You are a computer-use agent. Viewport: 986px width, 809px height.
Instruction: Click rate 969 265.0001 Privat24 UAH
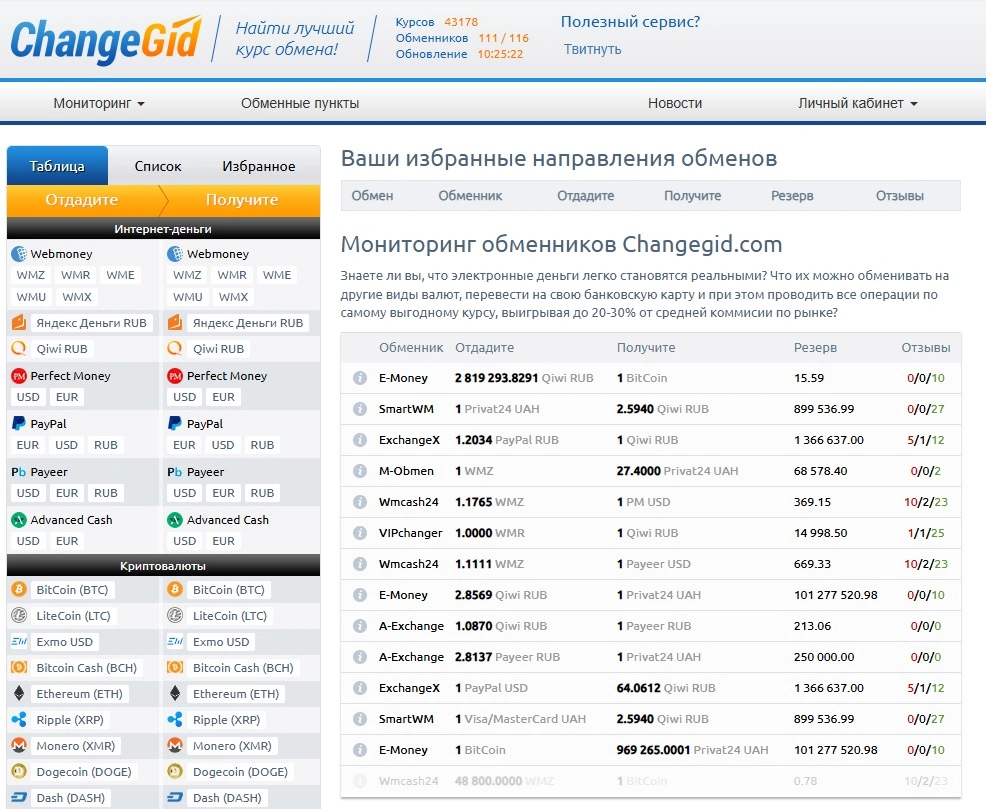click(x=692, y=750)
